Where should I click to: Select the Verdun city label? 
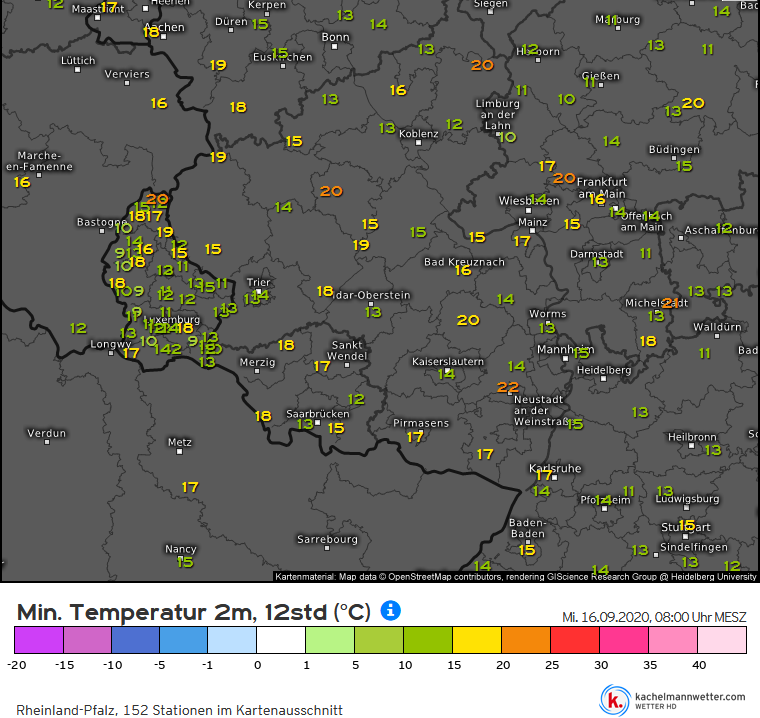click(x=47, y=433)
